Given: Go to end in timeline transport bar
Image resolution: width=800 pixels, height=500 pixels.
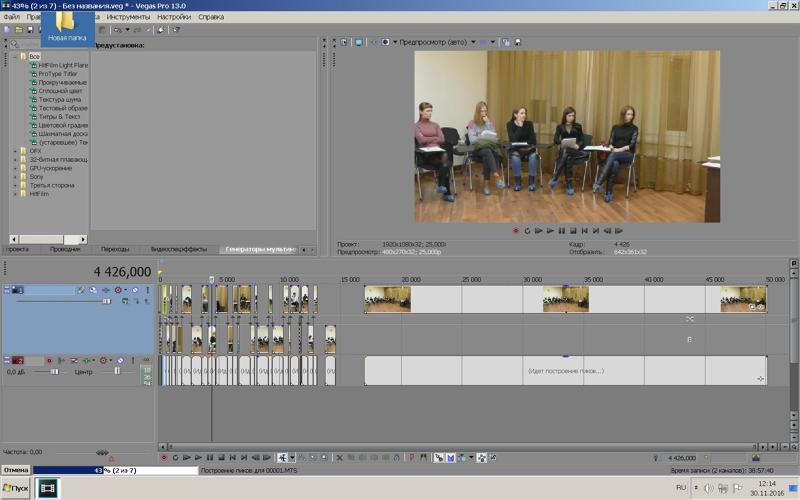Looking at the screenshot, I should click(x=244, y=458).
